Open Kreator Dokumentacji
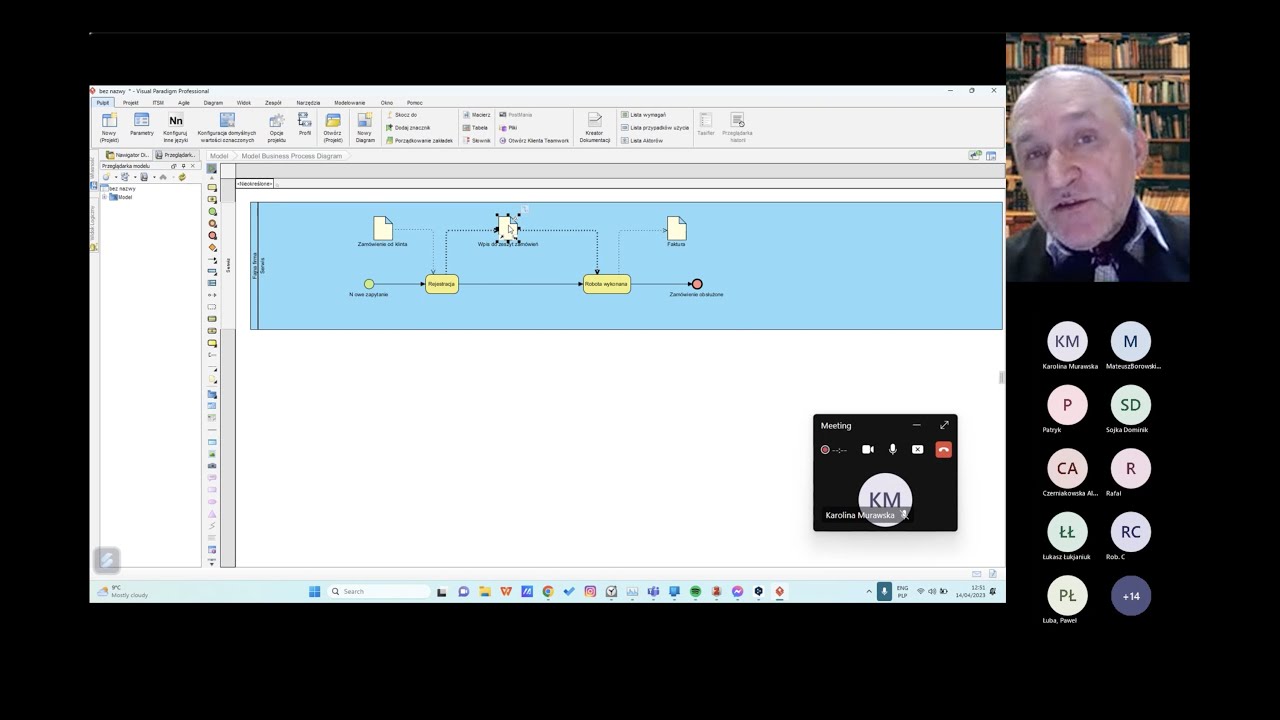 point(595,127)
